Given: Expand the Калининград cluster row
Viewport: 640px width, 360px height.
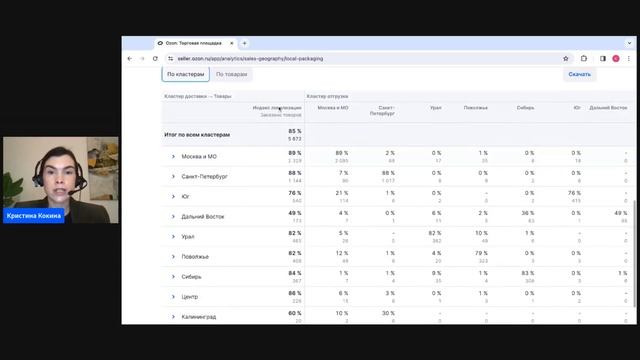Looking at the screenshot, I should (x=173, y=316).
